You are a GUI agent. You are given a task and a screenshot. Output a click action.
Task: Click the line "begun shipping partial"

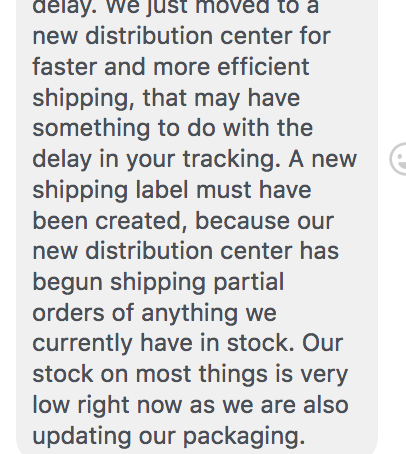(158, 283)
